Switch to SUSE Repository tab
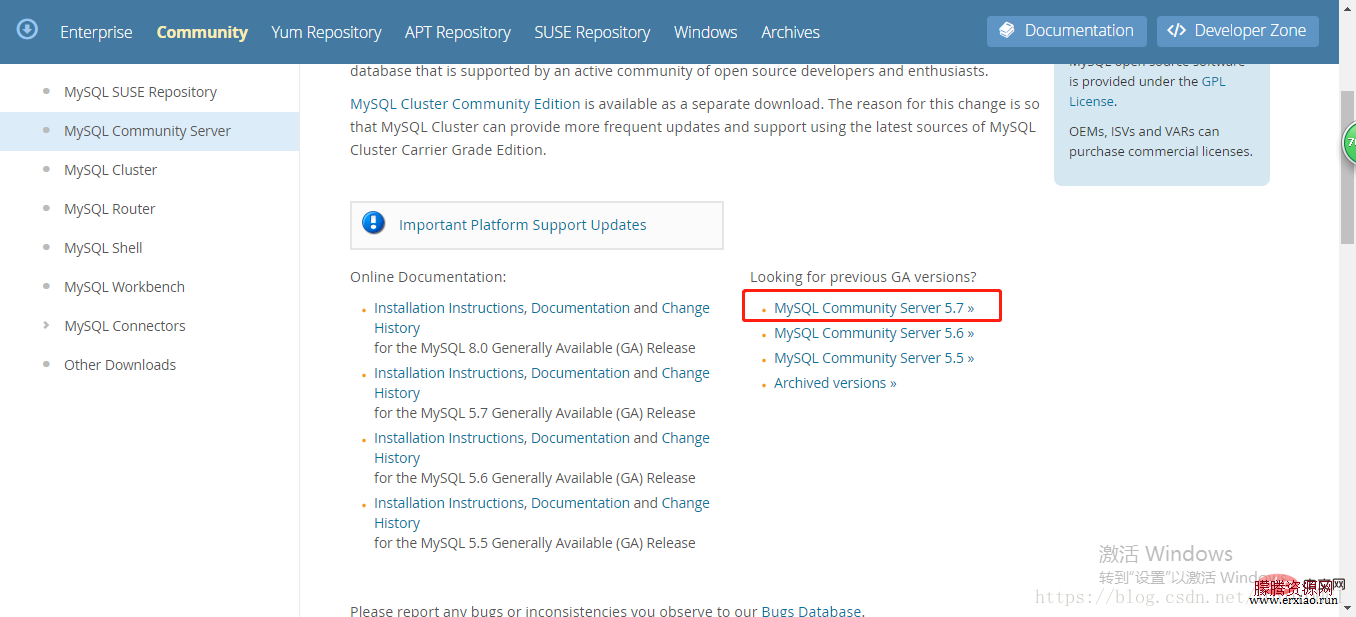 (x=592, y=32)
